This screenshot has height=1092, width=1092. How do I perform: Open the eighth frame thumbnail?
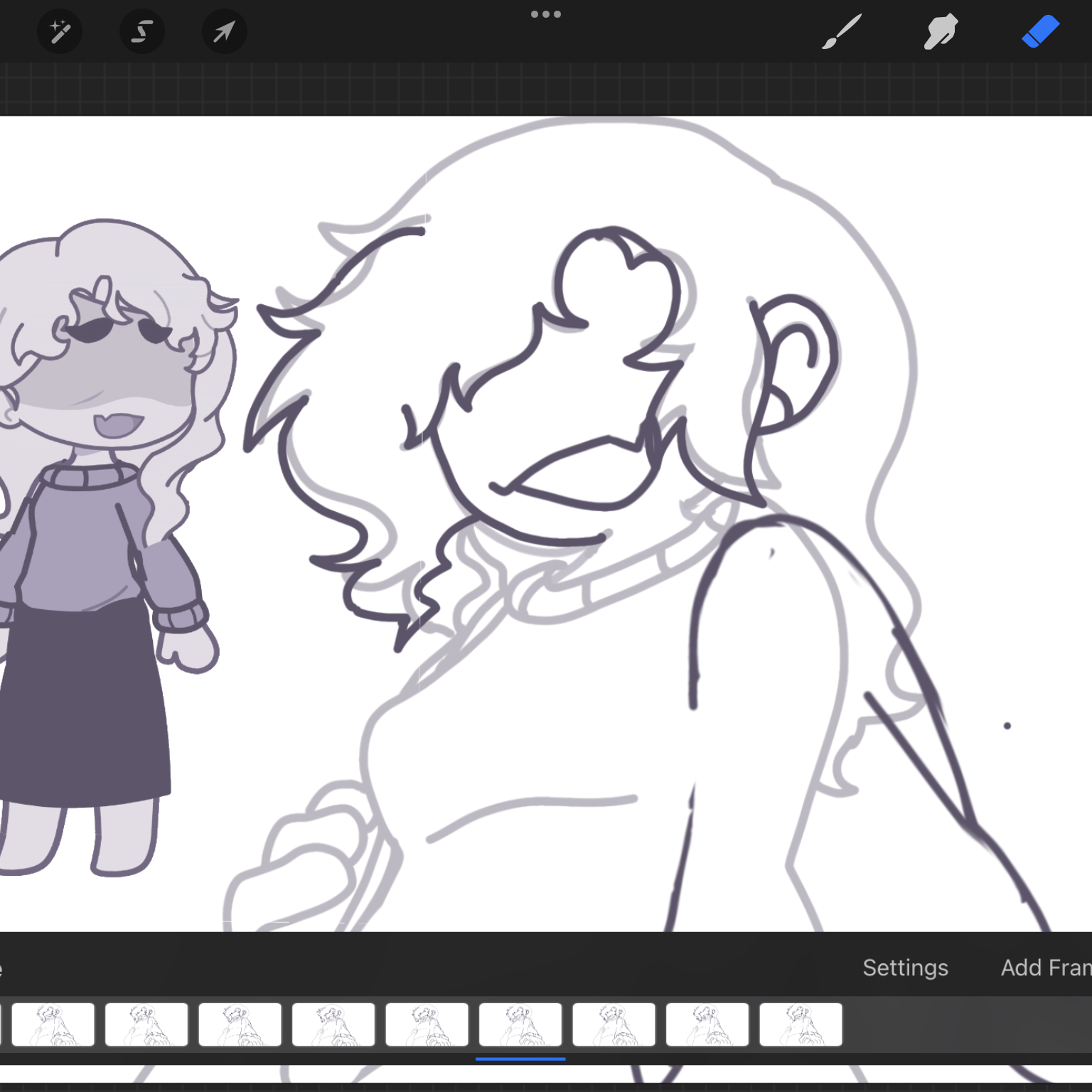(x=707, y=1024)
